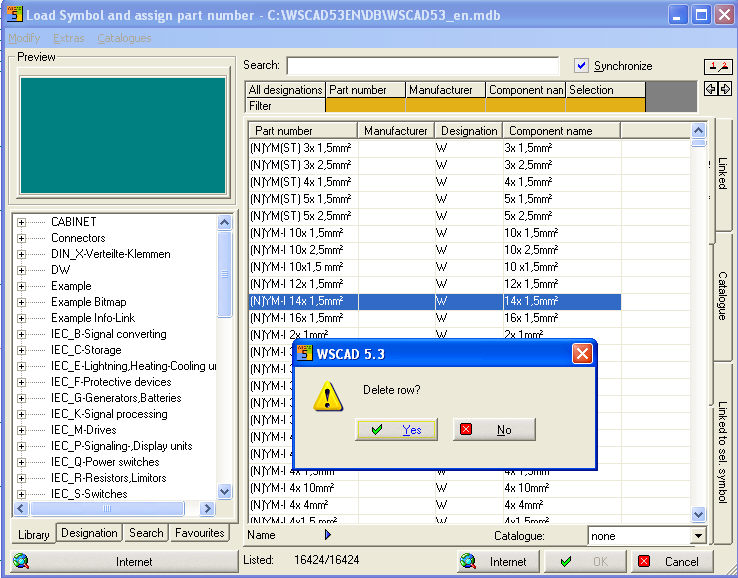738x578 pixels.
Task: Expand the Example Bitmap node
Action: pos(21,302)
